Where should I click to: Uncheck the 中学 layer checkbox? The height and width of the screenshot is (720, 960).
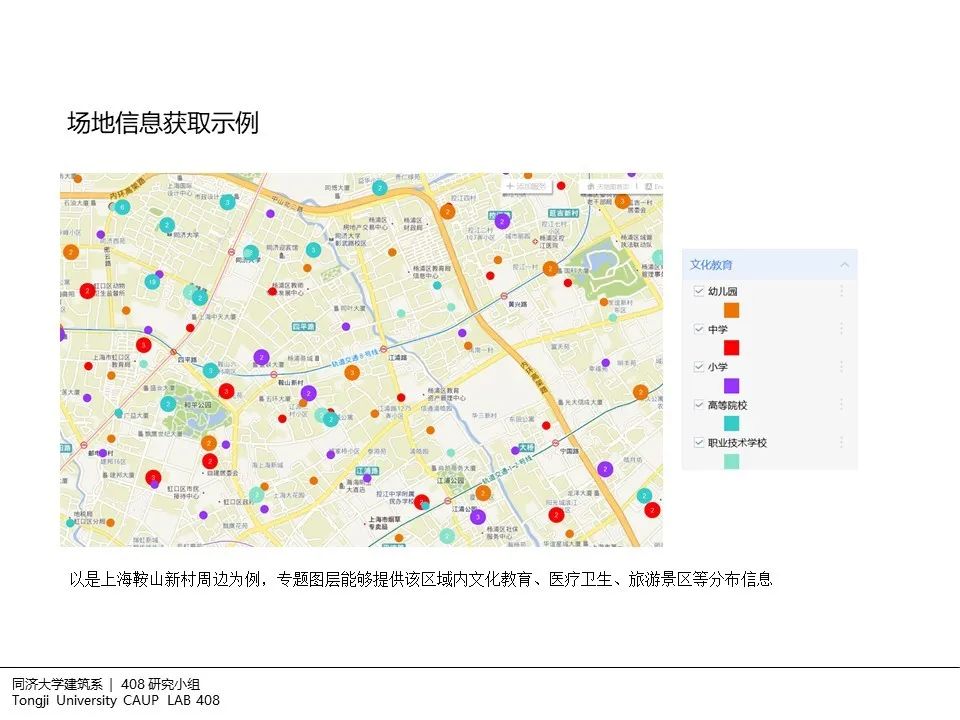pos(699,329)
